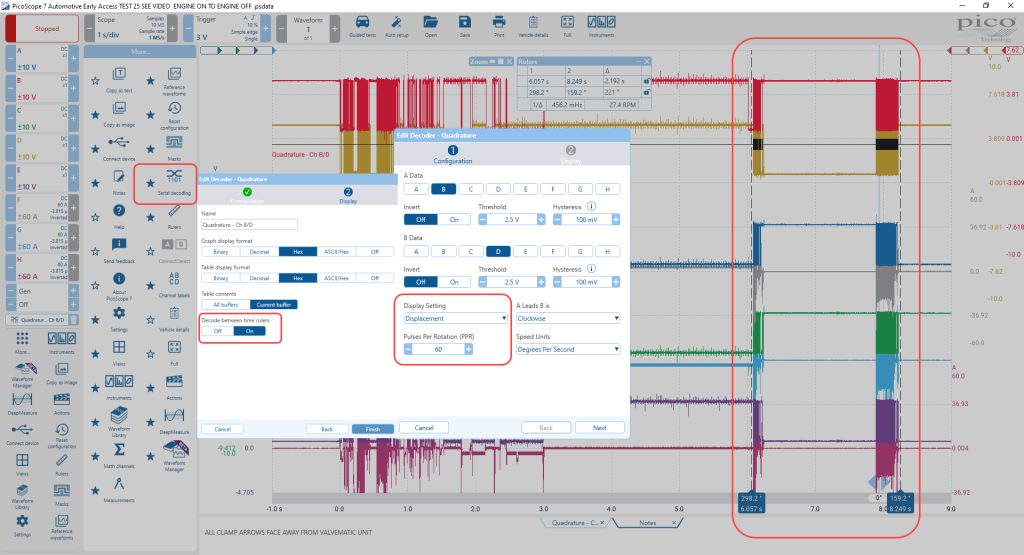Open the Trigger settings panel
Viewport: 1024px width, 555px height.
pos(226,28)
